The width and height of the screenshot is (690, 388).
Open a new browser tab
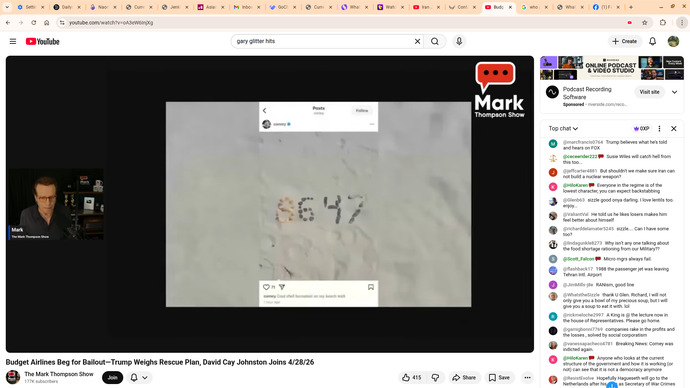[631, 7]
